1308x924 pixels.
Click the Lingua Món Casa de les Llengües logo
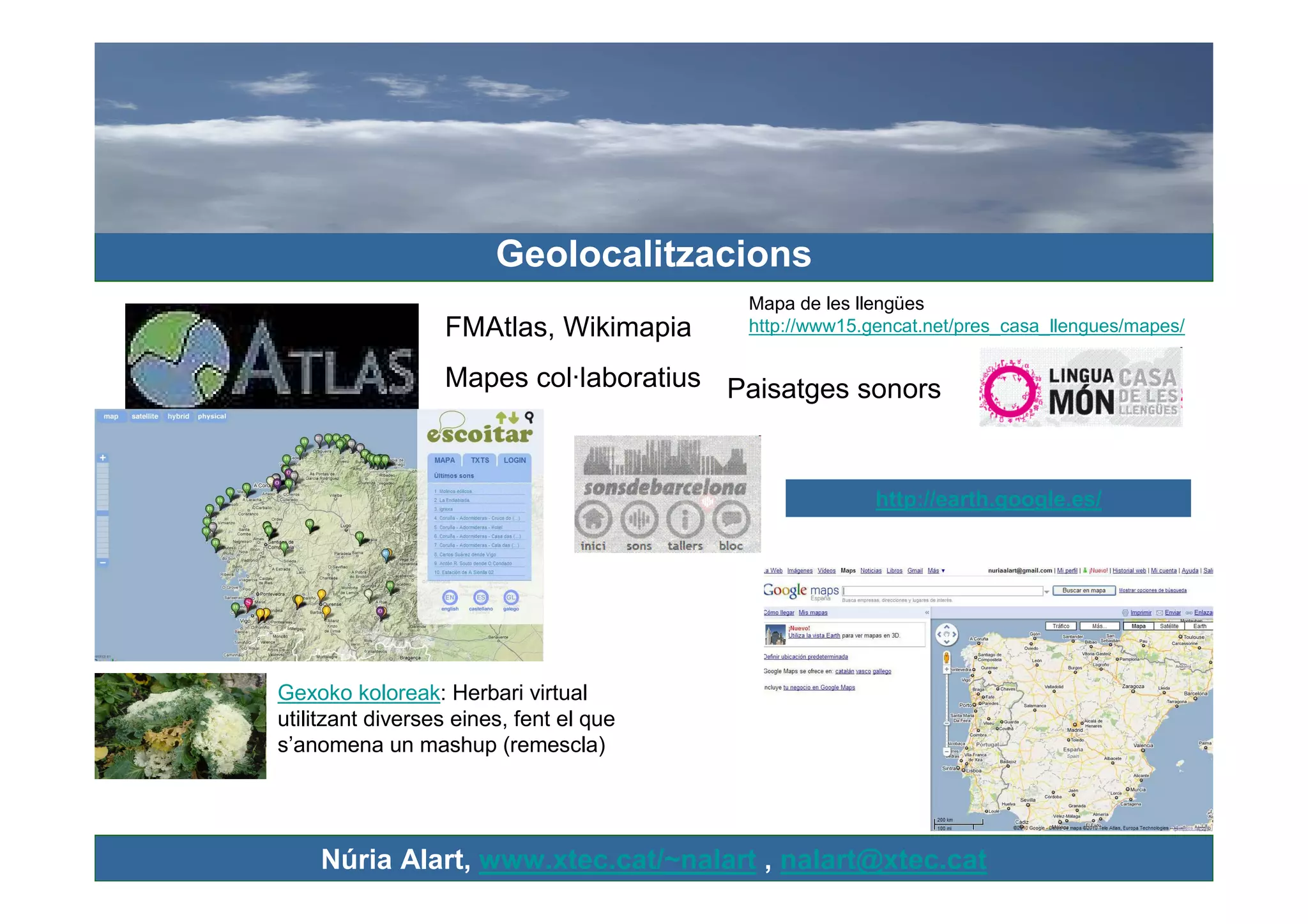[1081, 387]
